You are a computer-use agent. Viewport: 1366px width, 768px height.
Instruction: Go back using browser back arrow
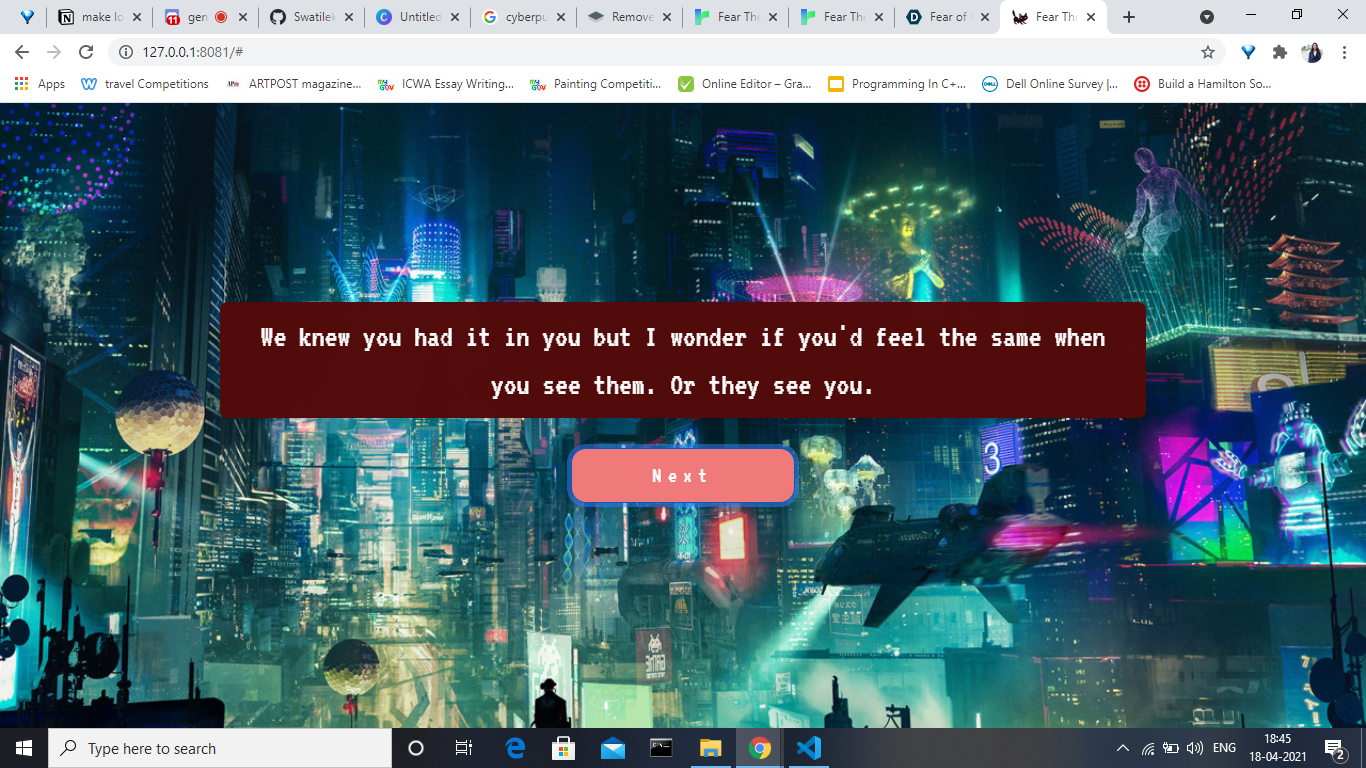click(x=22, y=52)
